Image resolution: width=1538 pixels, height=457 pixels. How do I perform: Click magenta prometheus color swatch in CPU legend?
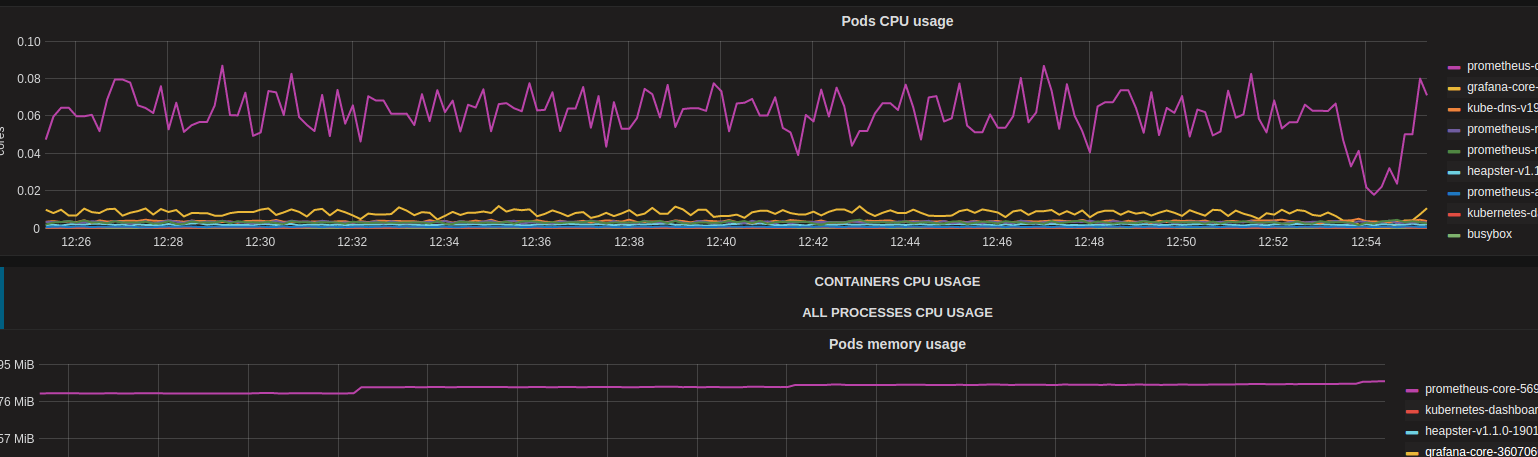(1455, 66)
